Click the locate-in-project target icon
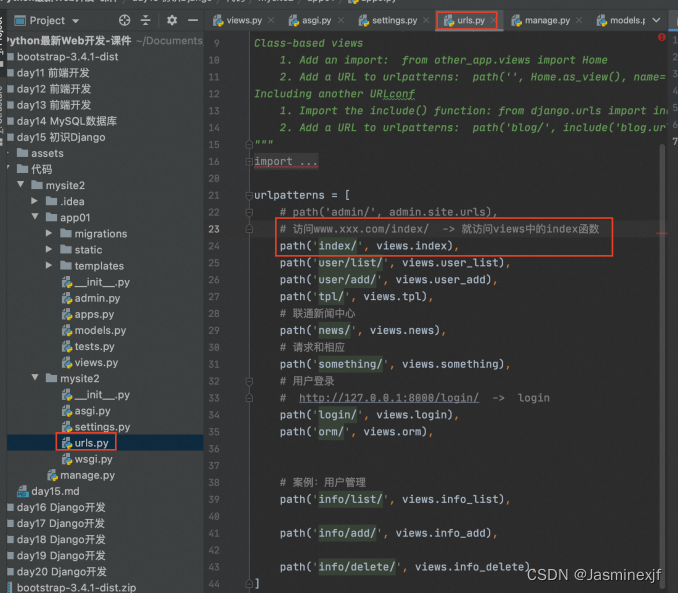 pyautogui.click(x=125, y=20)
